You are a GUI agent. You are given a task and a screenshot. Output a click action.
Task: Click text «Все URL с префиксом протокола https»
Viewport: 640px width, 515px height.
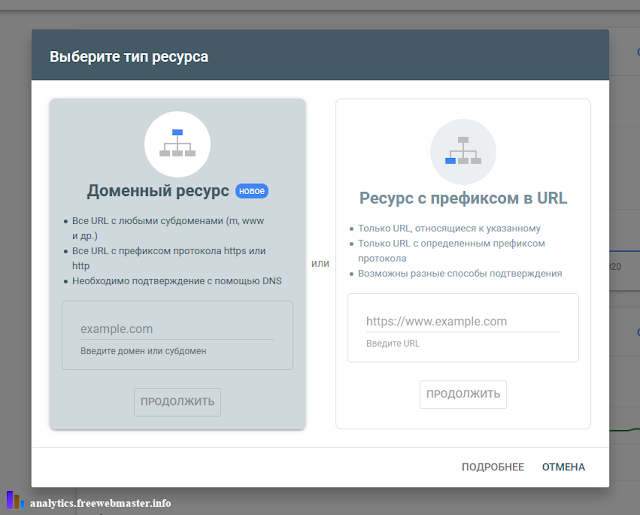point(159,251)
